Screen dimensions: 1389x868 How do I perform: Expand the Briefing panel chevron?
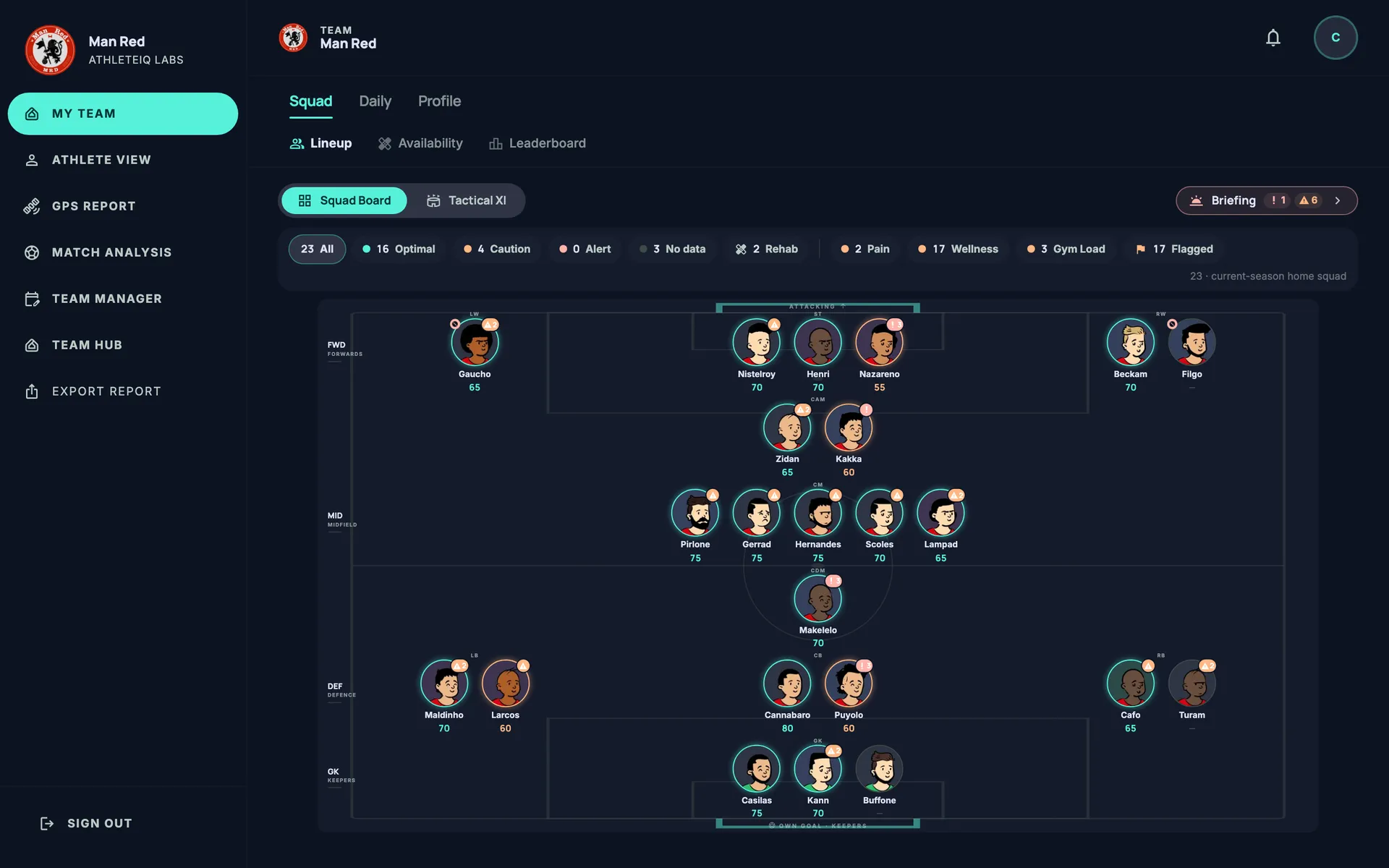coord(1338,200)
